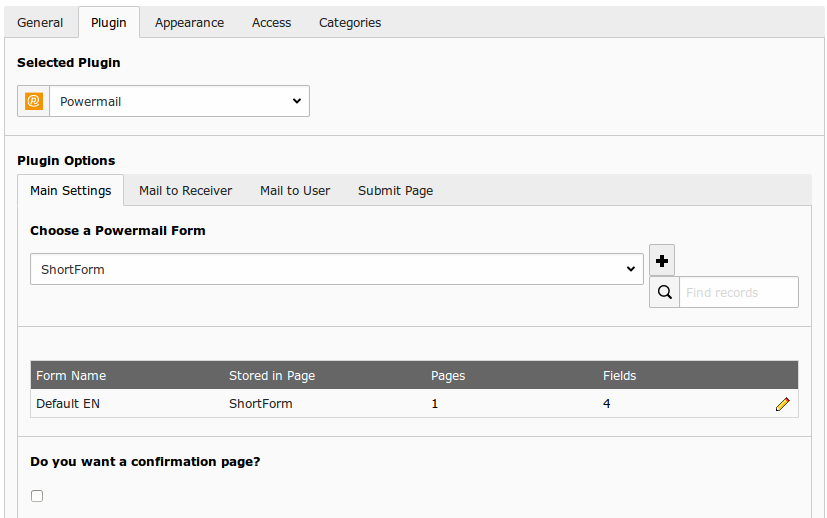
Task: Show the Submit Page tab
Action: coord(396,190)
